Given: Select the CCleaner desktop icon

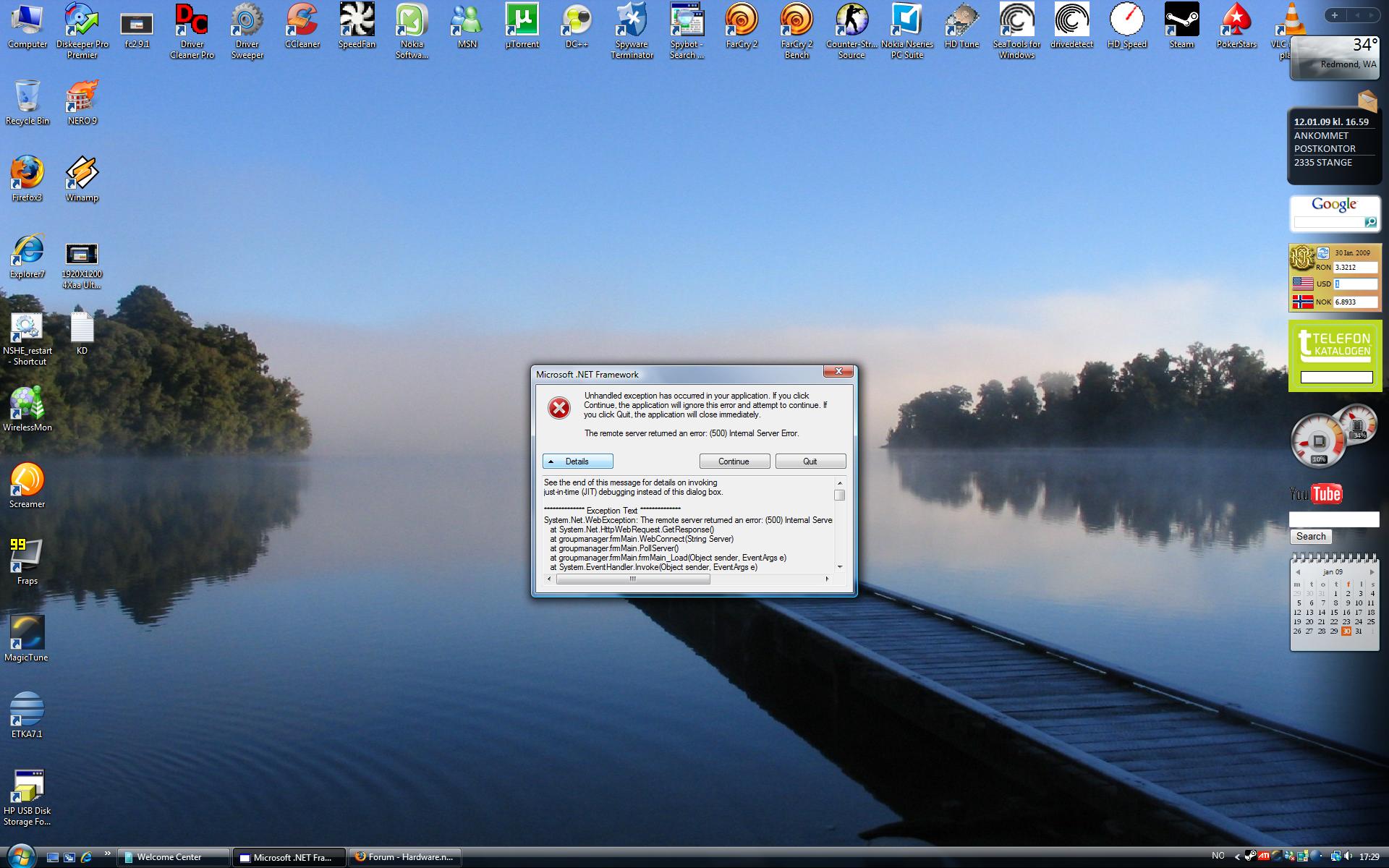Looking at the screenshot, I should click(x=302, y=27).
